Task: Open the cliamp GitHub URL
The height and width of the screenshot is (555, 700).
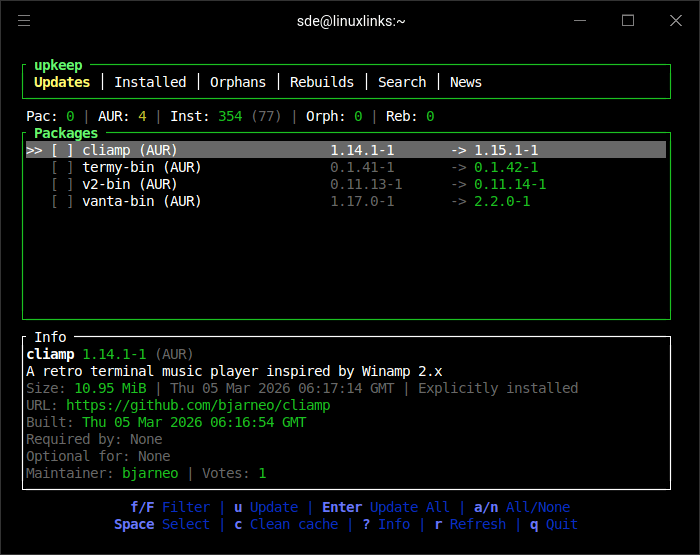Action: coord(198,405)
